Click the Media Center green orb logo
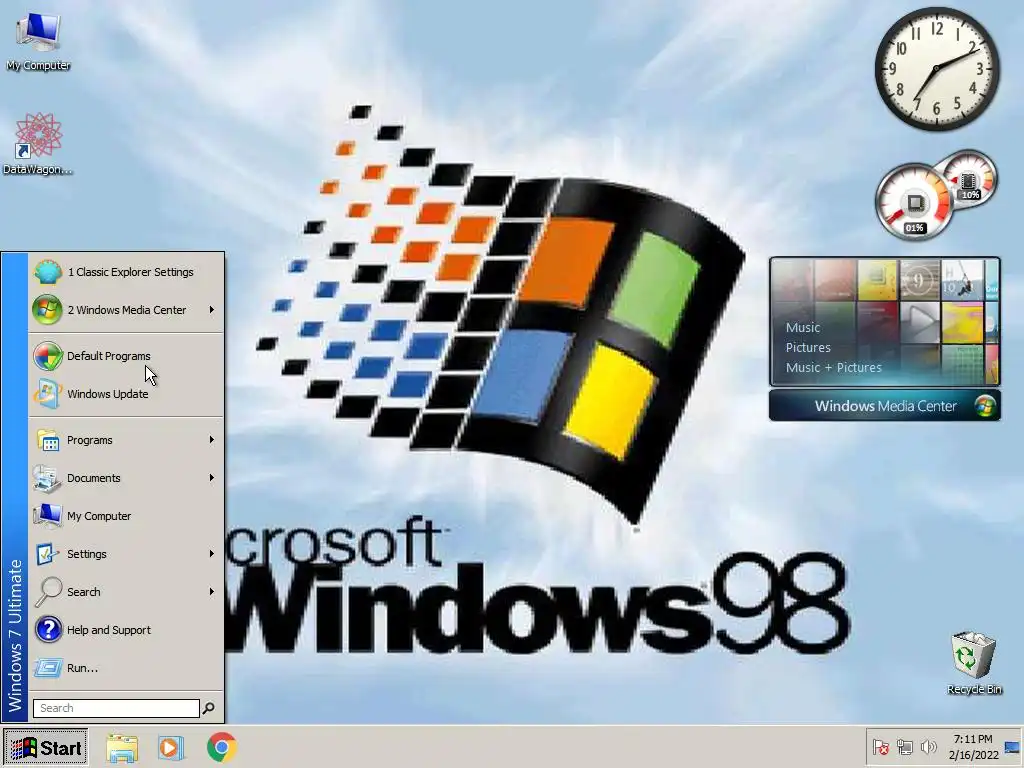 tap(985, 406)
